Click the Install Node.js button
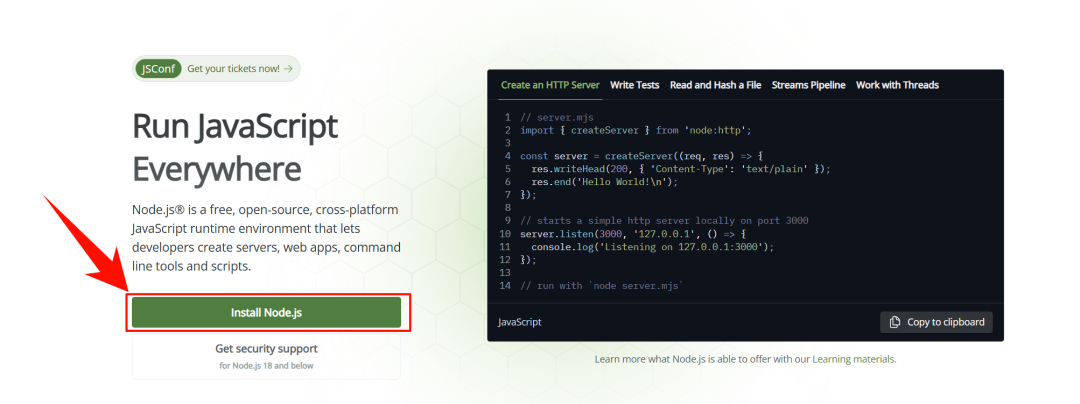 click(x=266, y=312)
